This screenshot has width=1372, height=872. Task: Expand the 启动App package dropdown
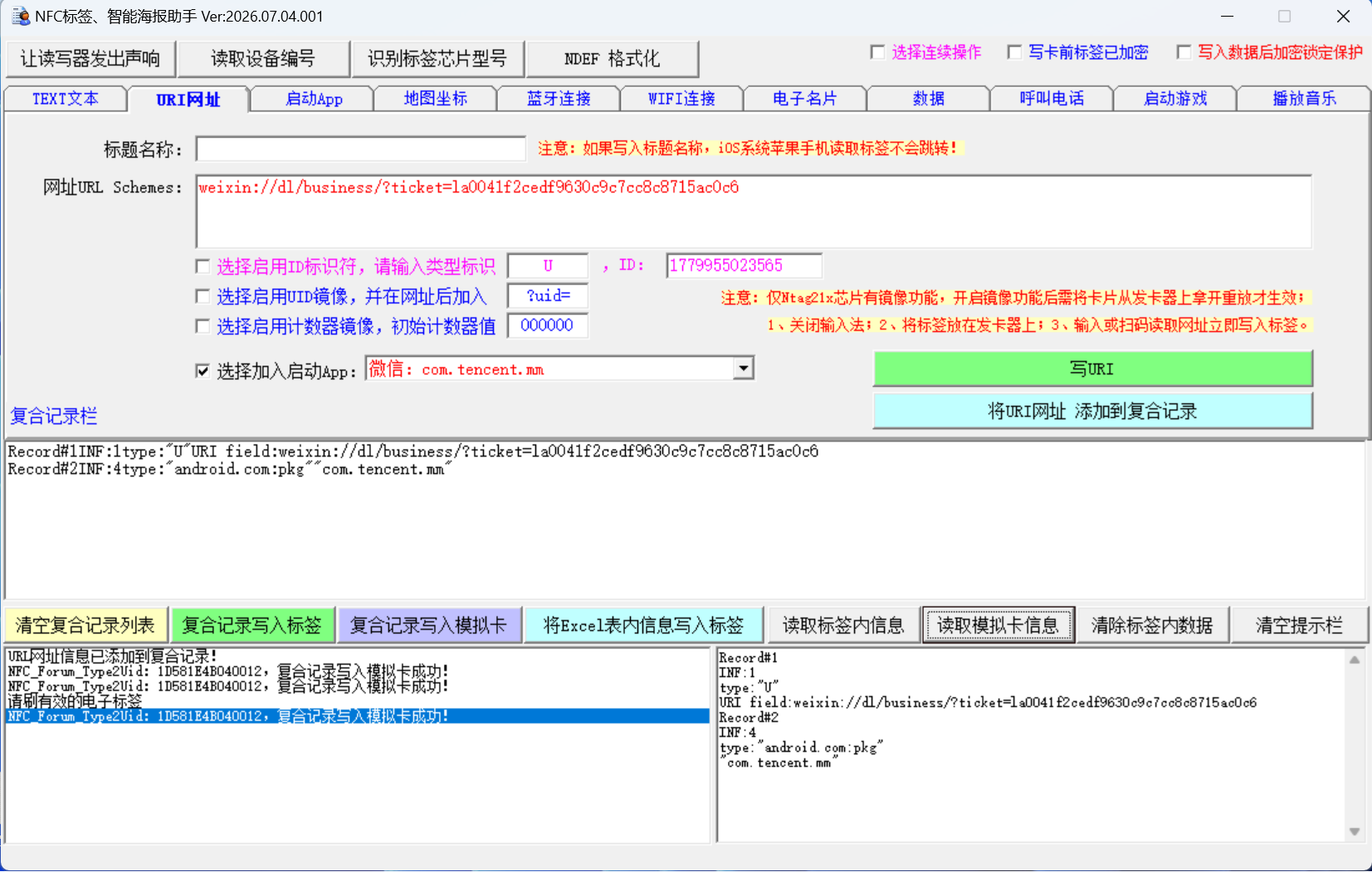pos(744,369)
